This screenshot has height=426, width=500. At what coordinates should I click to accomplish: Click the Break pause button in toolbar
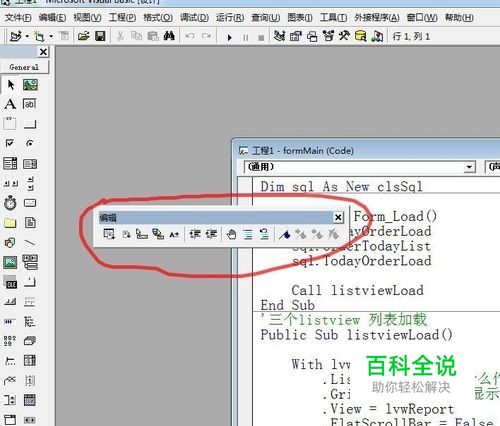pos(246,38)
